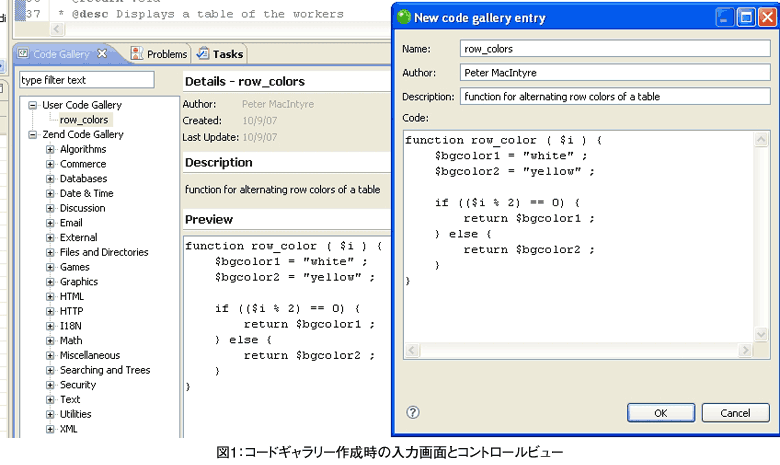This screenshot has height=465, width=780.
Task: Click the Description field in dialog
Action: [615, 96]
